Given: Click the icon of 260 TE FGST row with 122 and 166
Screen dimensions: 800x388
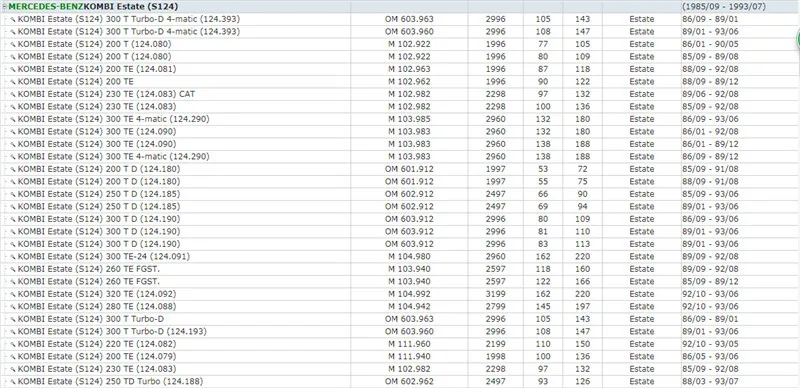Looking at the screenshot, I should click(x=13, y=281).
